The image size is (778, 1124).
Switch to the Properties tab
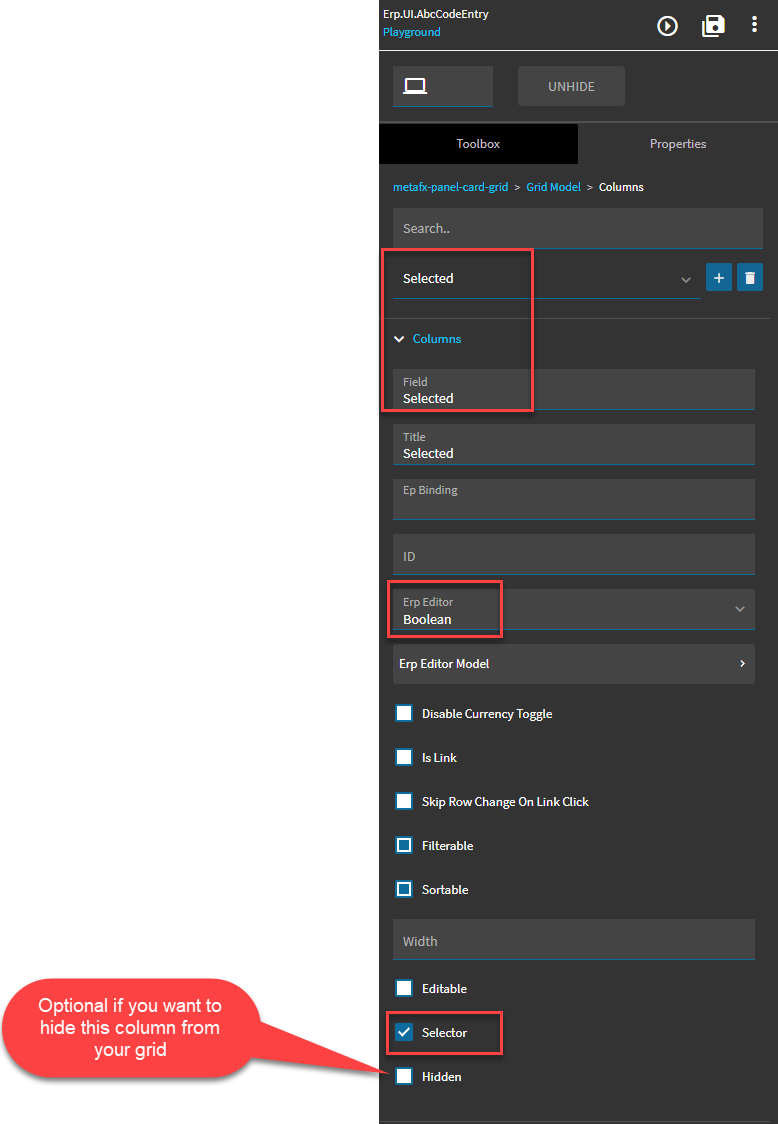tap(678, 144)
